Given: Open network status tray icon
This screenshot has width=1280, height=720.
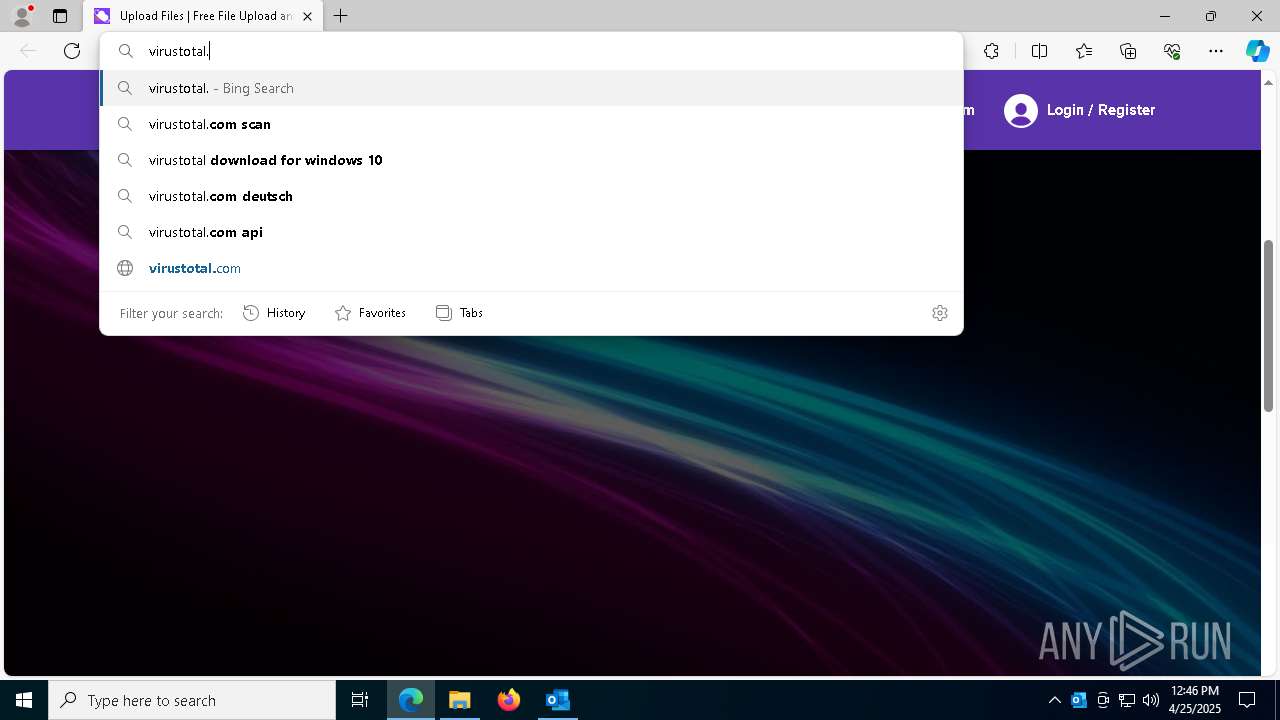Looking at the screenshot, I should click(1127, 700).
